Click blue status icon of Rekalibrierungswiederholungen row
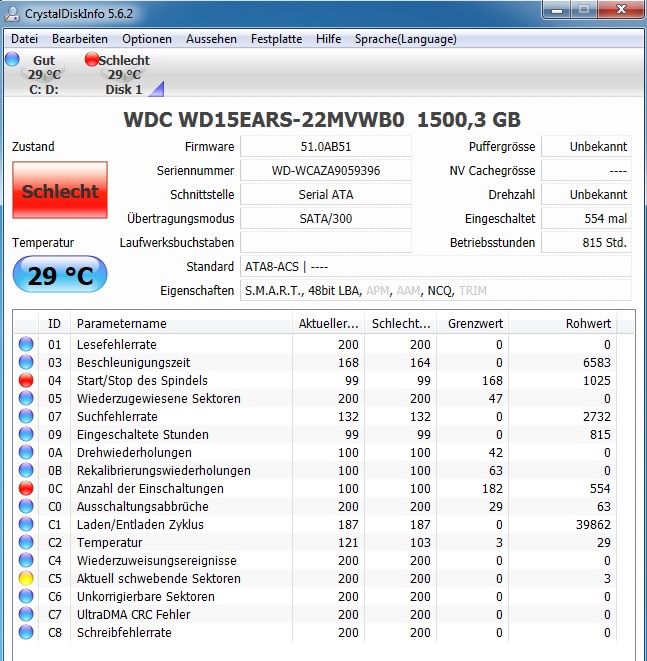 point(26,470)
